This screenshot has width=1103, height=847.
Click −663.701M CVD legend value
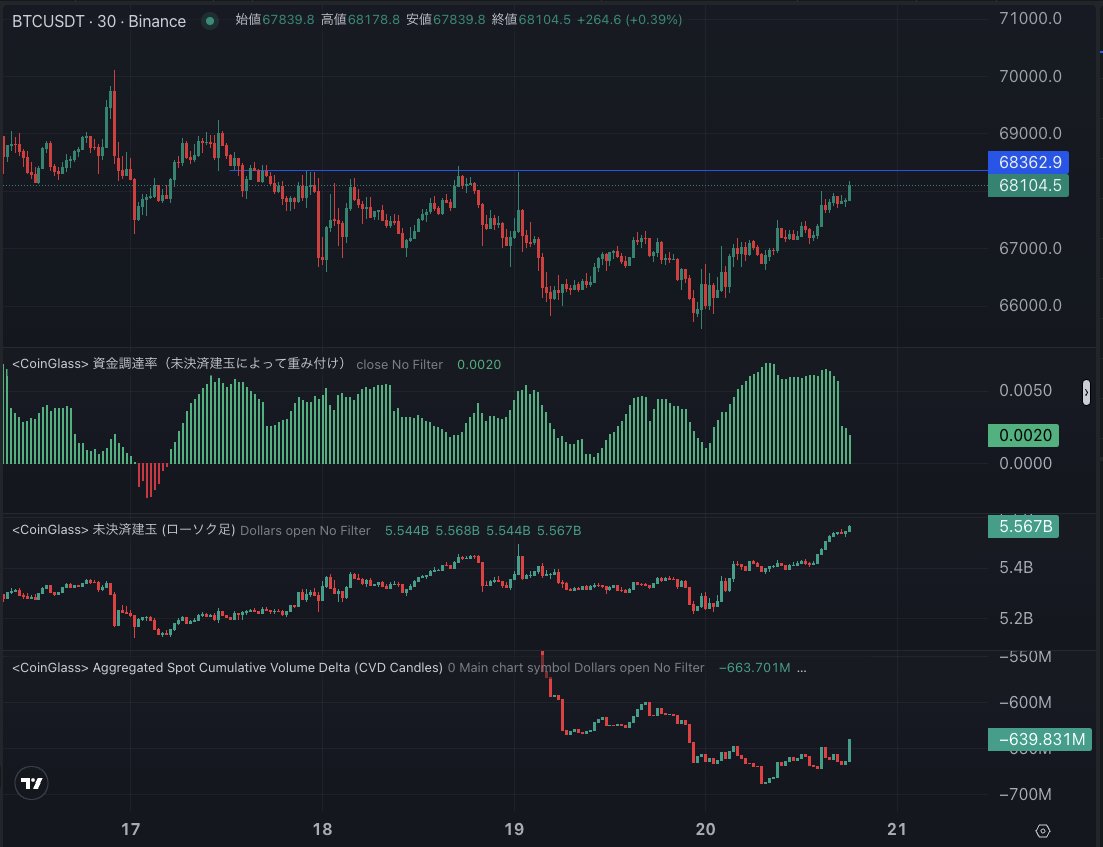pos(754,668)
